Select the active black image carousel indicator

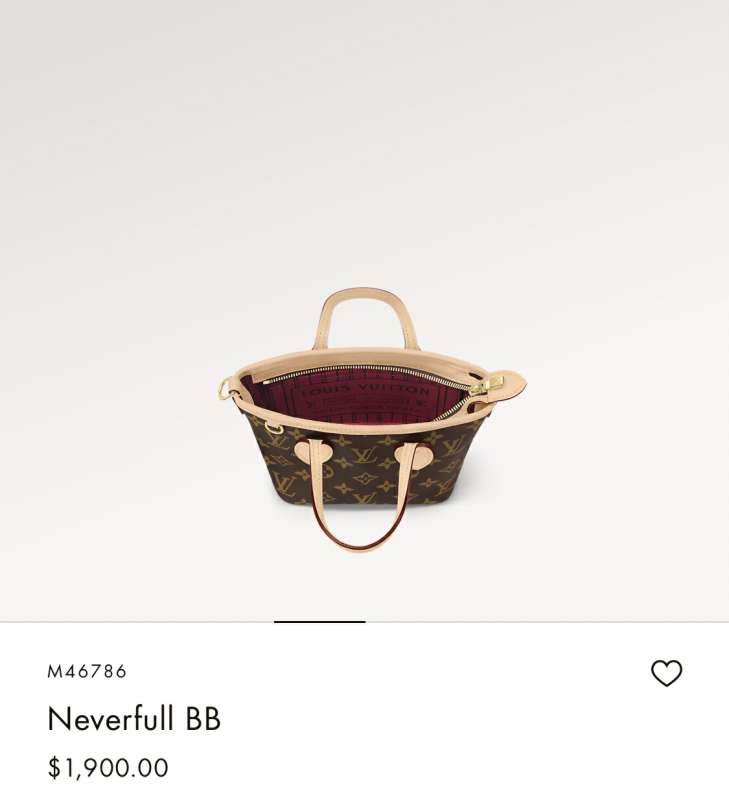[x=320, y=621]
